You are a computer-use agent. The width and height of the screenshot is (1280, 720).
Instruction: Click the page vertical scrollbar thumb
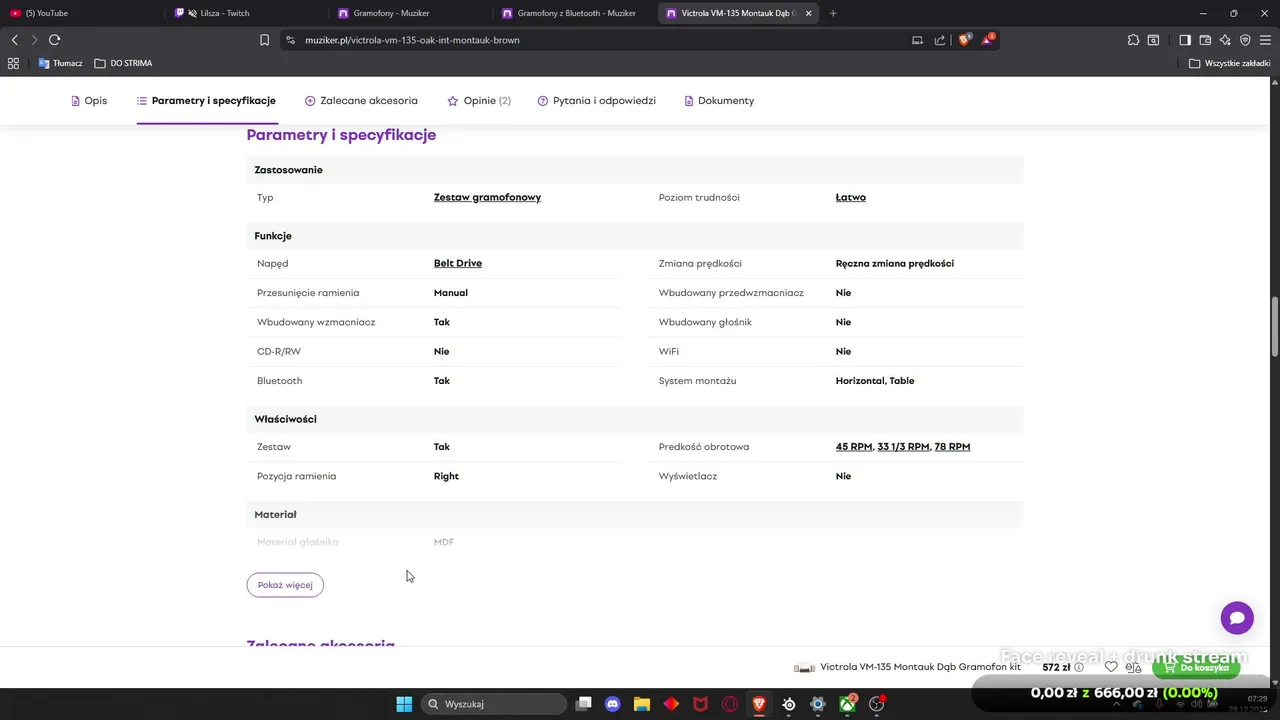(1275, 327)
